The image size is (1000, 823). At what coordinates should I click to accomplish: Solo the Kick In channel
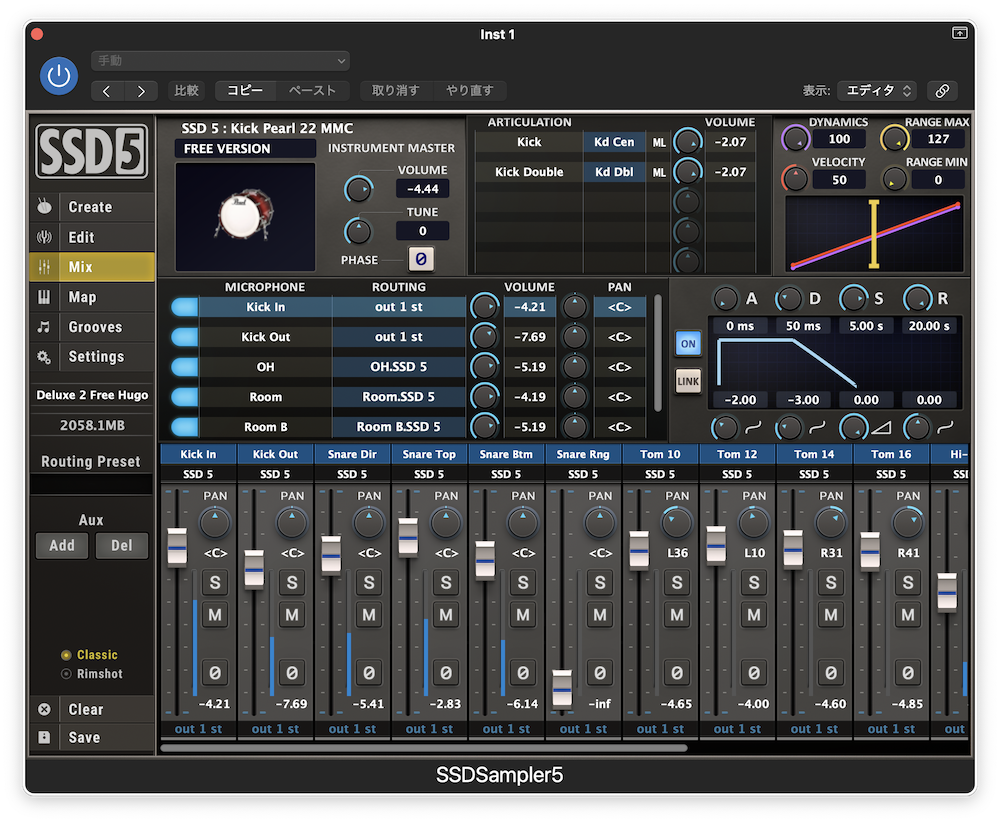click(215, 582)
